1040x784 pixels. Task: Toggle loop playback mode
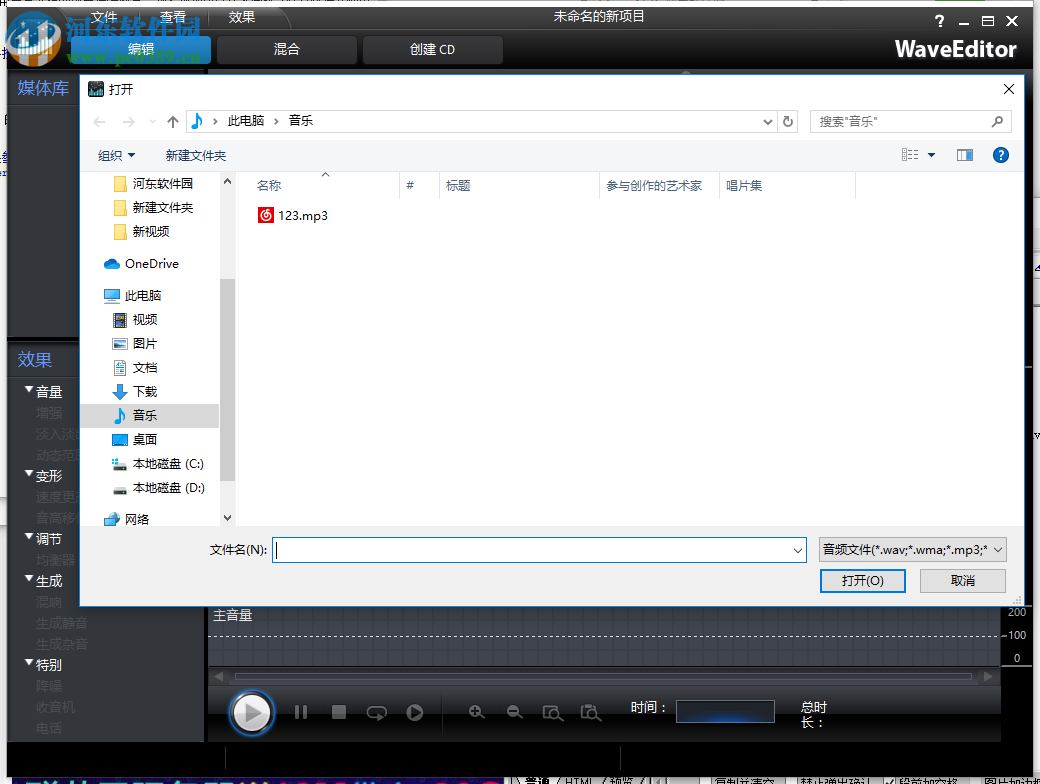[376, 712]
